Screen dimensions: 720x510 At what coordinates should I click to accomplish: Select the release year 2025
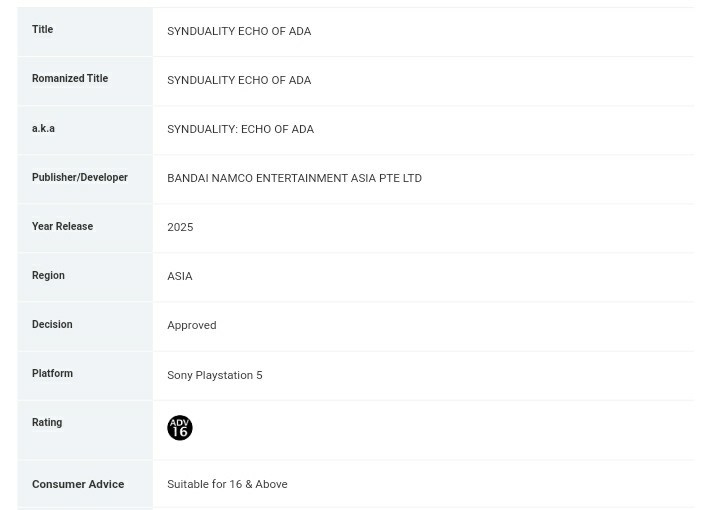180,227
